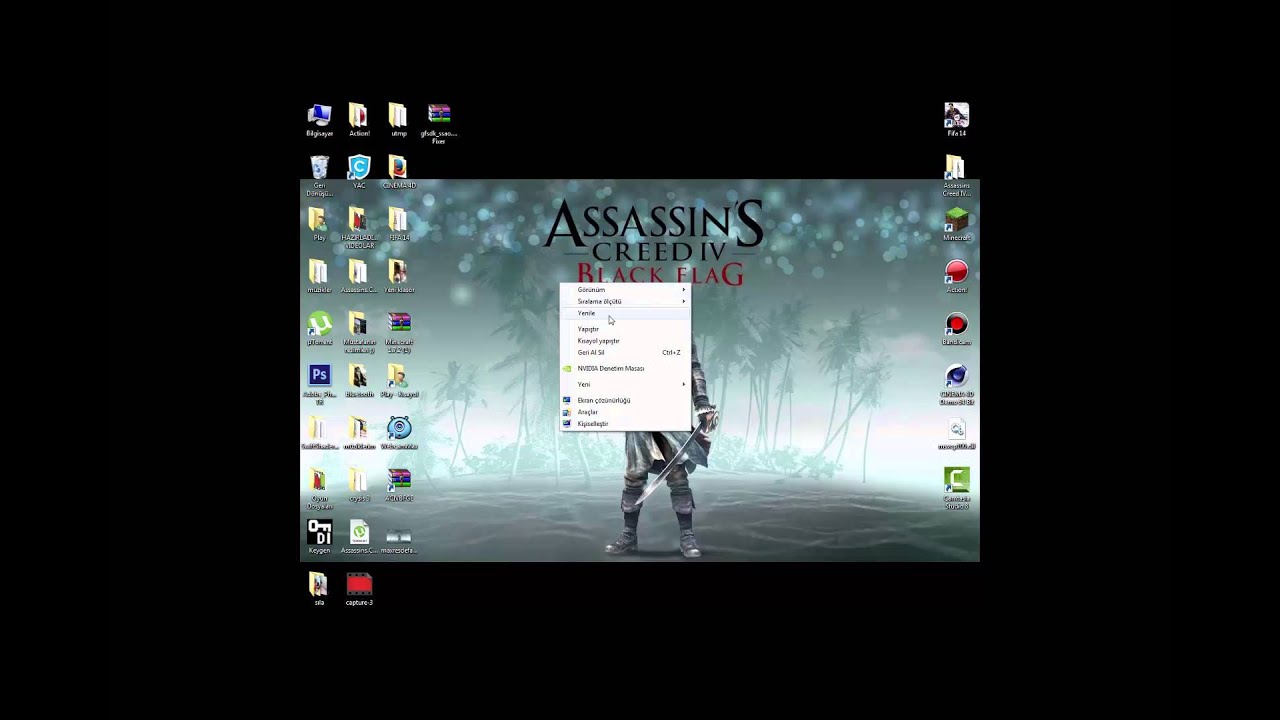Expand the Yeni submenu
The height and width of the screenshot is (720, 1280).
pos(626,384)
